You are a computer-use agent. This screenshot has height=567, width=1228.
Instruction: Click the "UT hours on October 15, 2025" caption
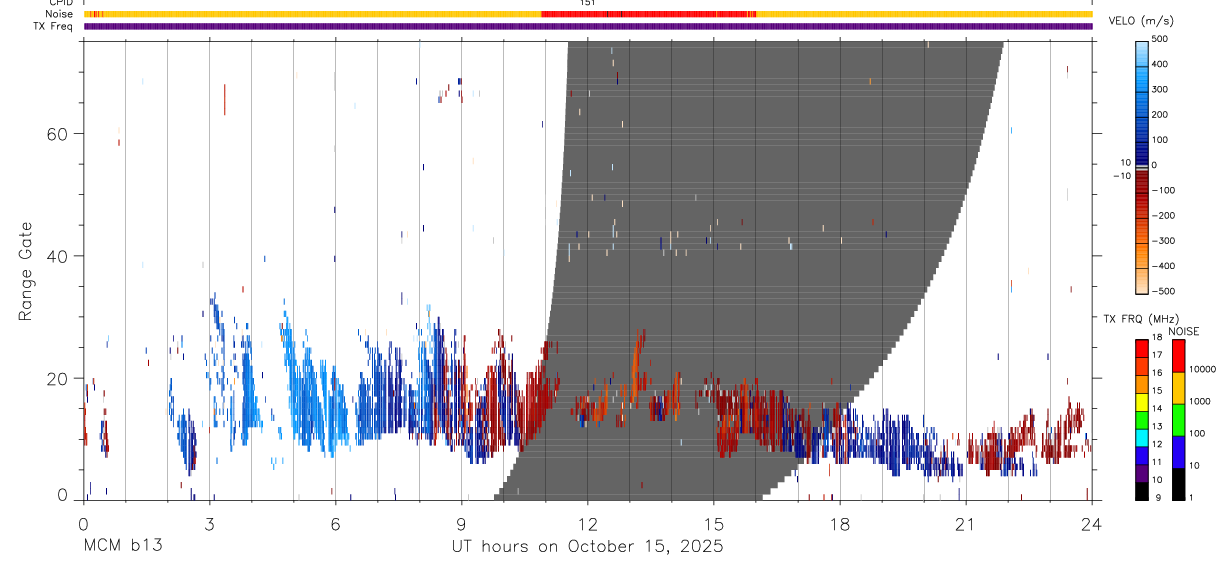coord(589,546)
